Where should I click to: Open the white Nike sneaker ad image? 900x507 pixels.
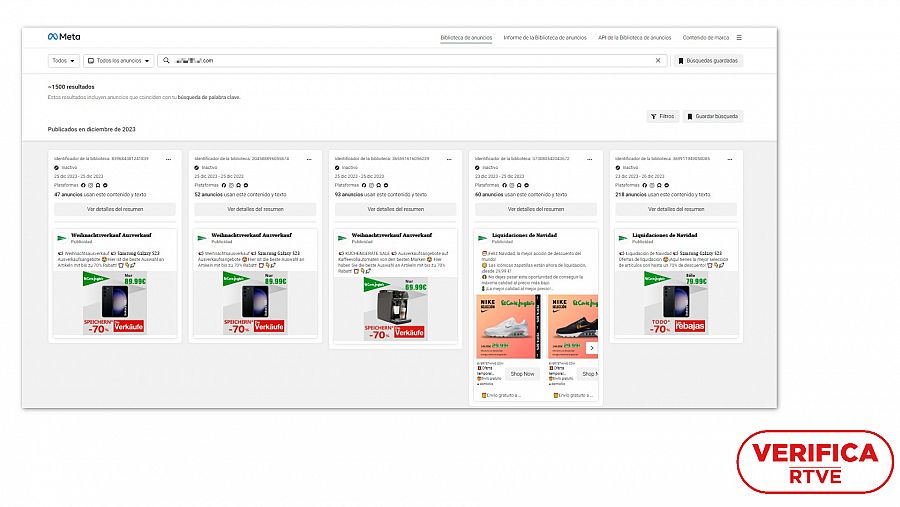click(x=509, y=327)
